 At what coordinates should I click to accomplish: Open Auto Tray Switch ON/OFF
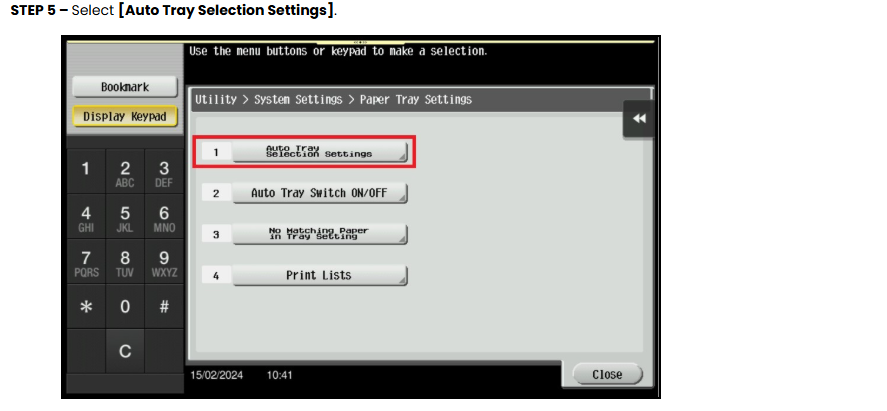pyautogui.click(x=320, y=193)
